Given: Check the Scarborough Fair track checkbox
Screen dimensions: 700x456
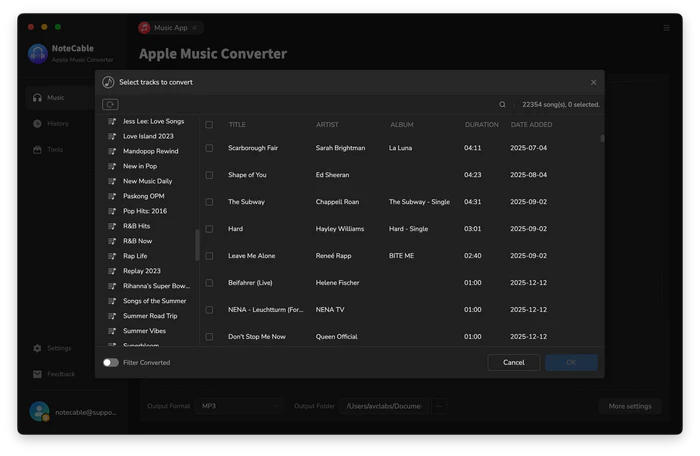Looking at the screenshot, I should coord(209,148).
